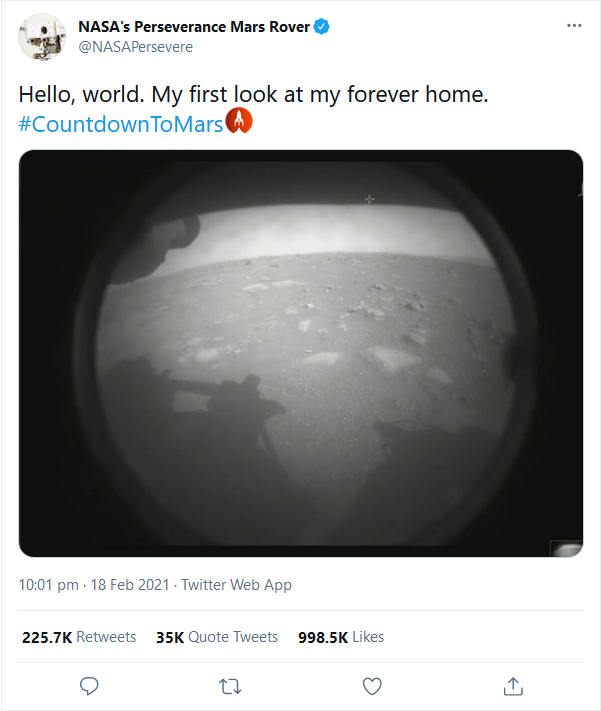Click the retweet arrows icon
This screenshot has height=711, width=601.
[230, 686]
